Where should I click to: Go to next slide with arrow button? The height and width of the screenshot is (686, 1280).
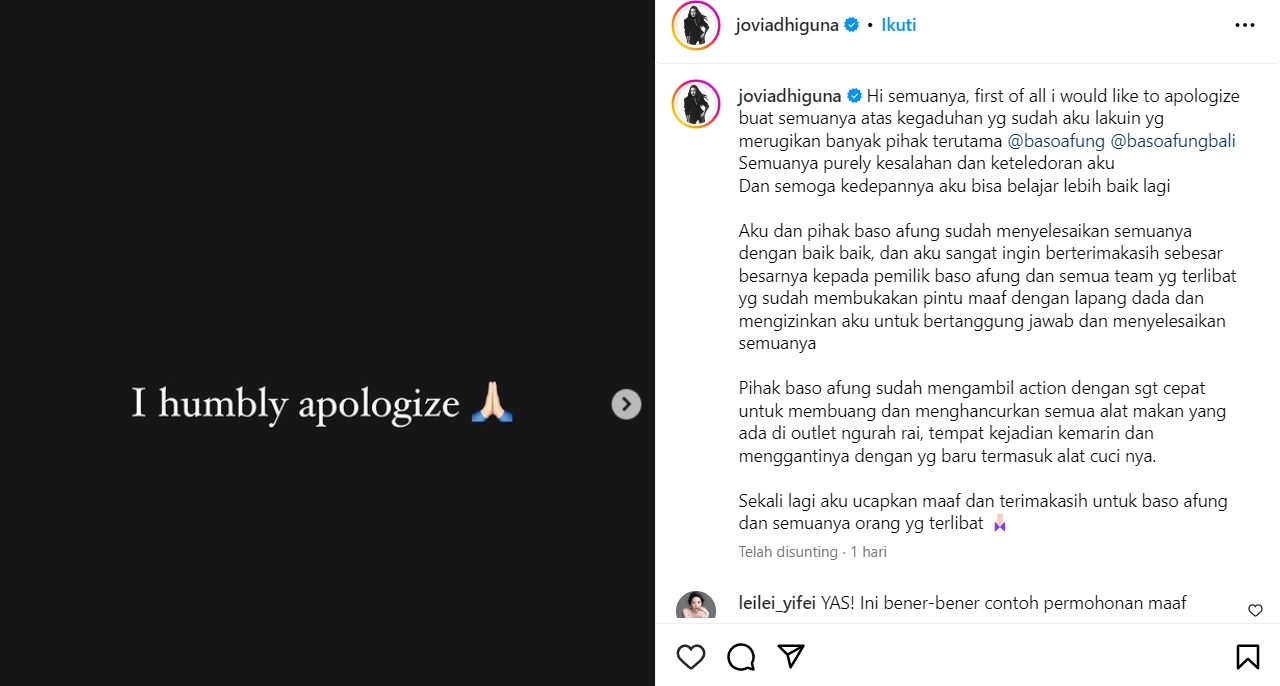626,404
